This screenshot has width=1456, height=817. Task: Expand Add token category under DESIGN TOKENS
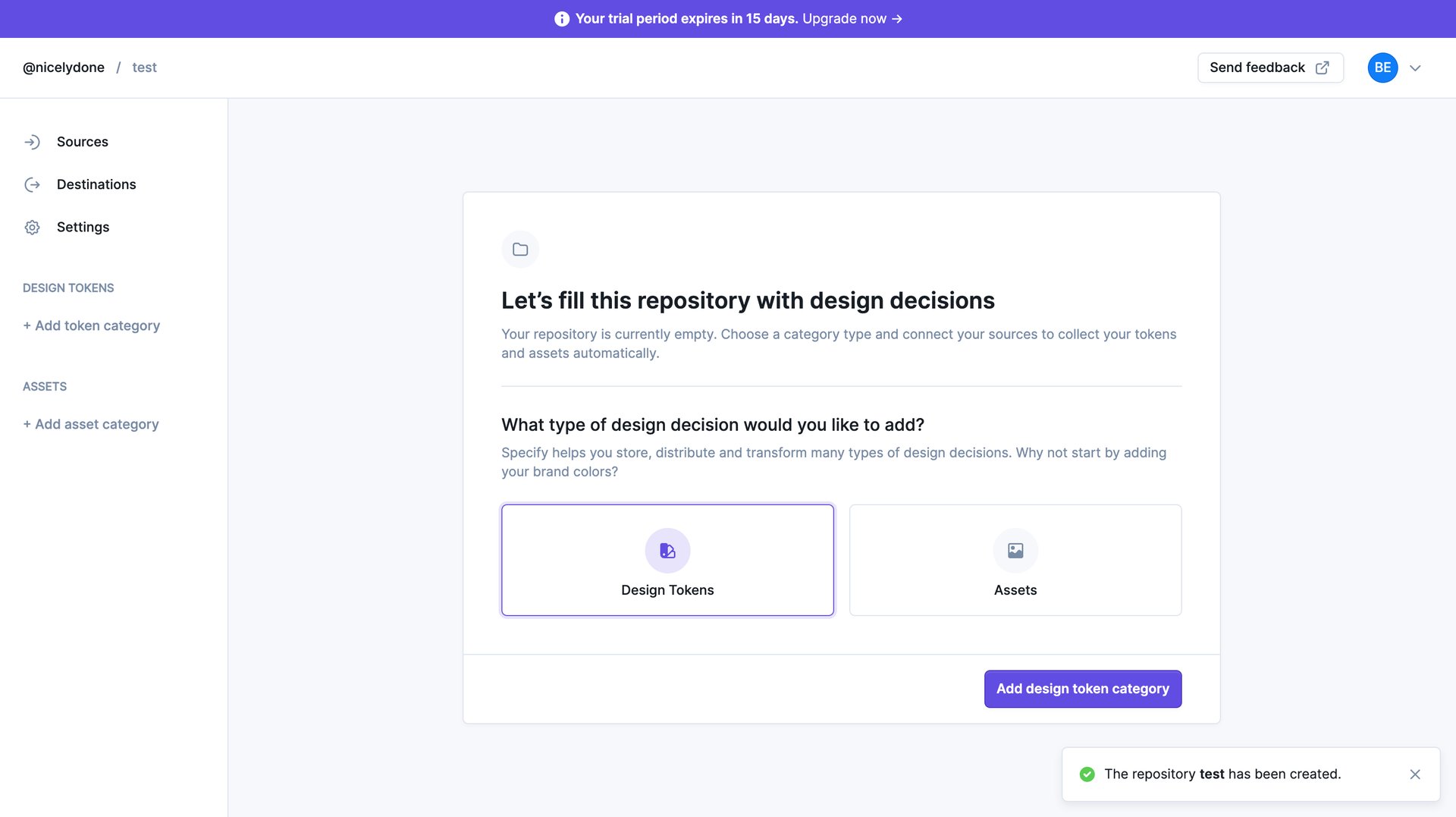pos(91,325)
